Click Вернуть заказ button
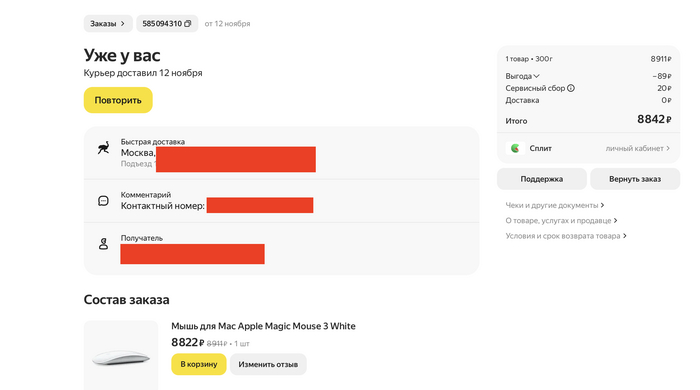Image resolution: width=700 pixels, height=390 pixels. [635, 179]
